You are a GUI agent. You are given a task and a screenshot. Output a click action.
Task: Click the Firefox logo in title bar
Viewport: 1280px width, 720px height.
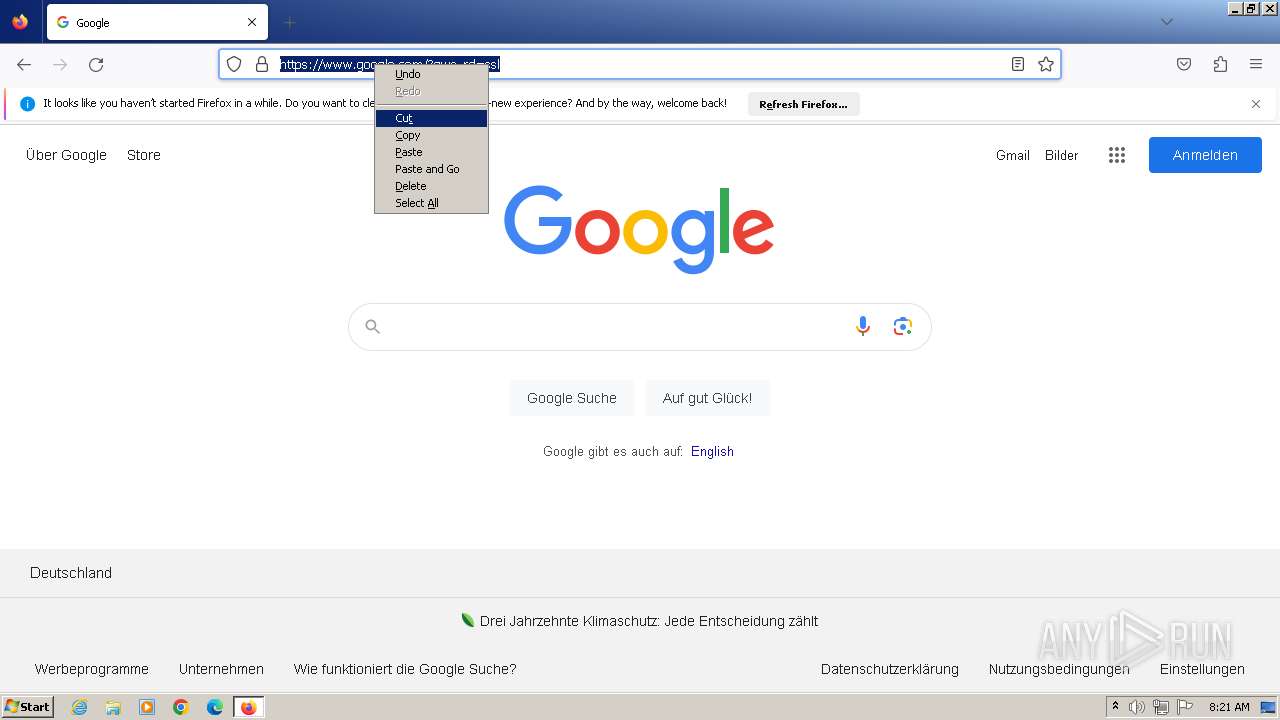tap(20, 22)
